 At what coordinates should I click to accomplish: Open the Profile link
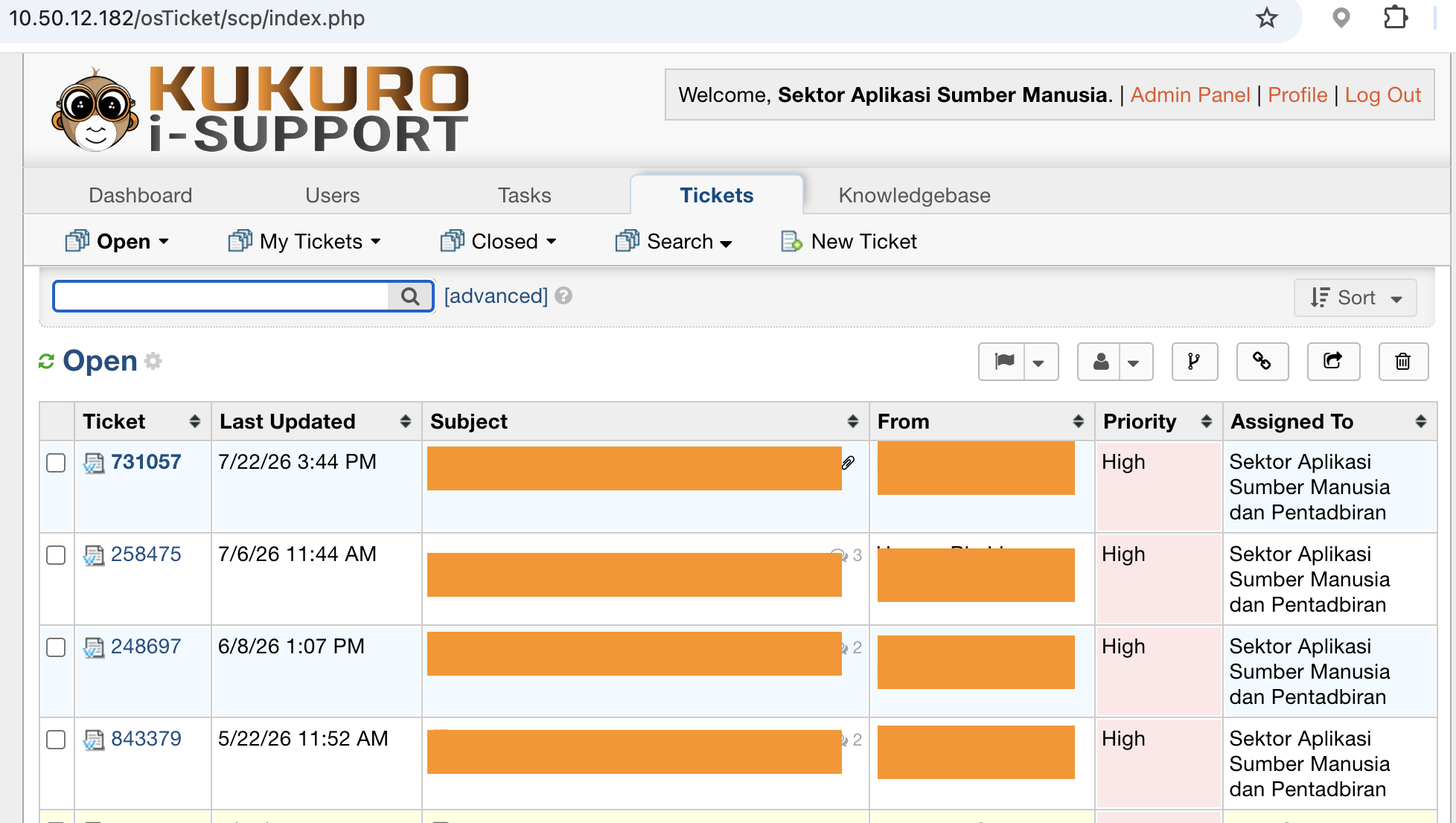point(1297,95)
